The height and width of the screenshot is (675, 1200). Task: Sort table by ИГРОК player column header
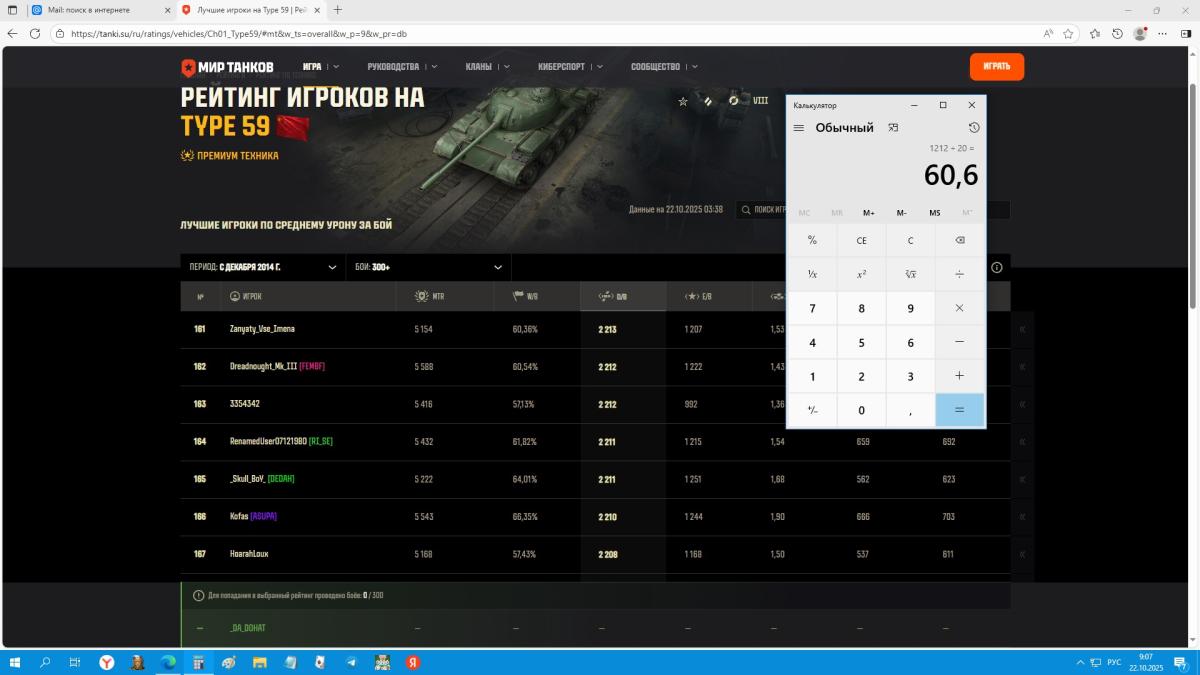(x=245, y=296)
